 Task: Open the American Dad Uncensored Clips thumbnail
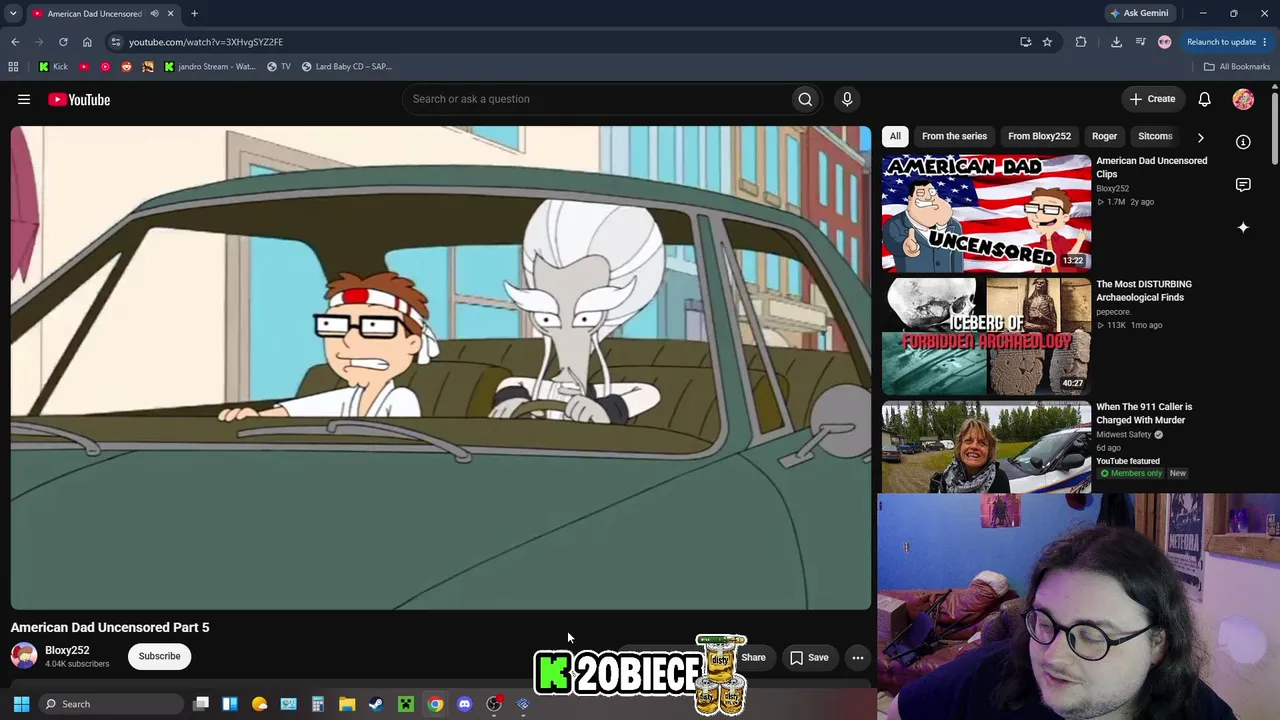point(987,213)
